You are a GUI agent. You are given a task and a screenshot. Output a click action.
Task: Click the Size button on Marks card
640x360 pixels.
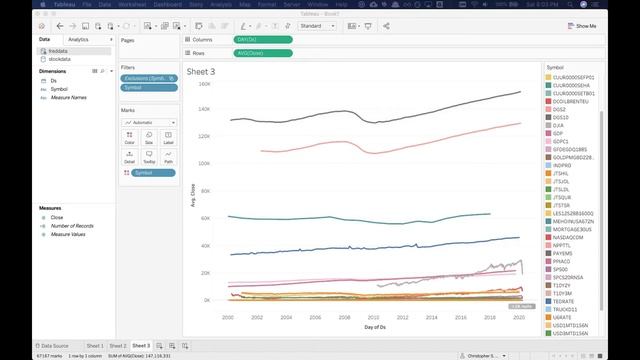149,138
